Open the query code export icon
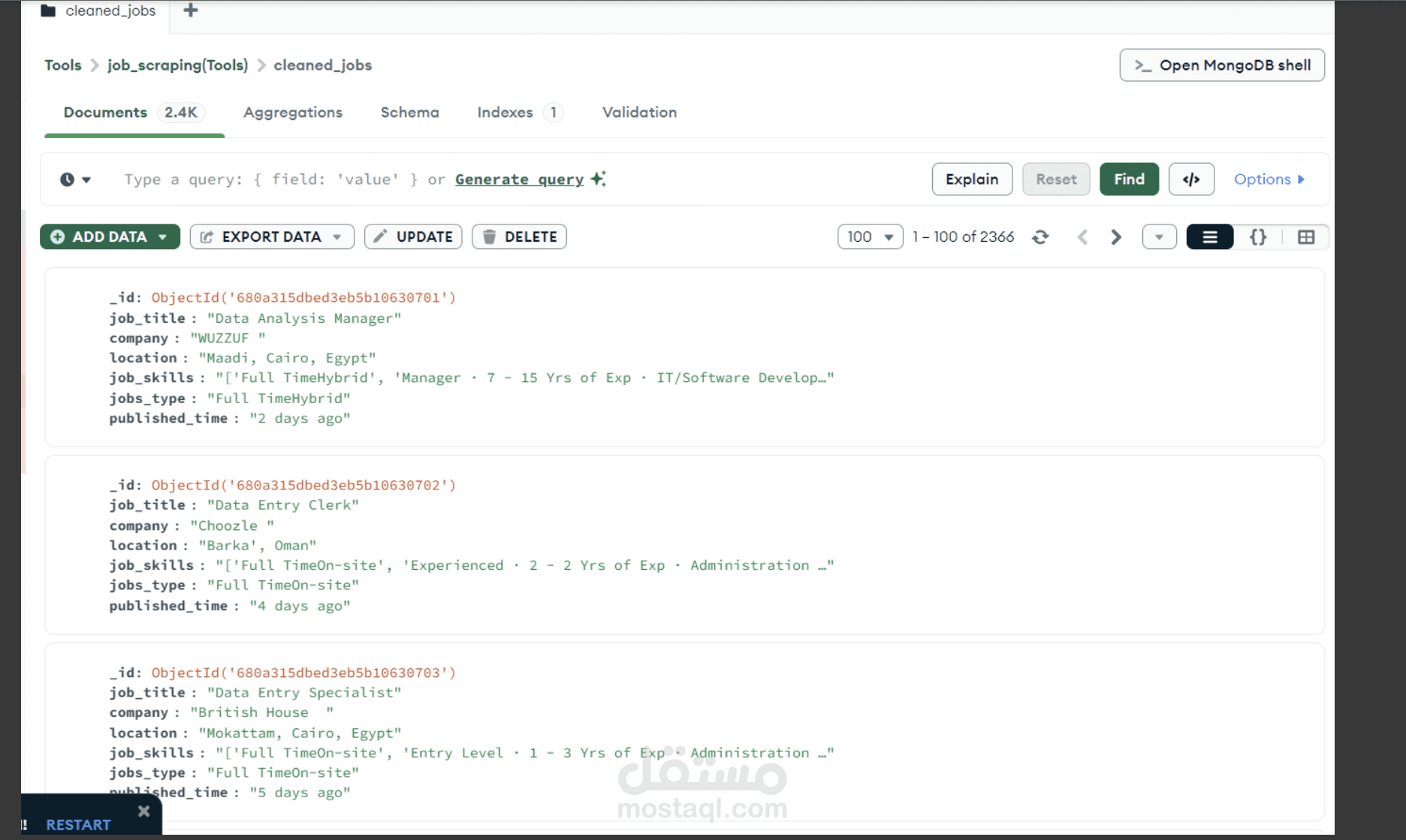Screen dimensions: 1406x840 coord(1191,179)
